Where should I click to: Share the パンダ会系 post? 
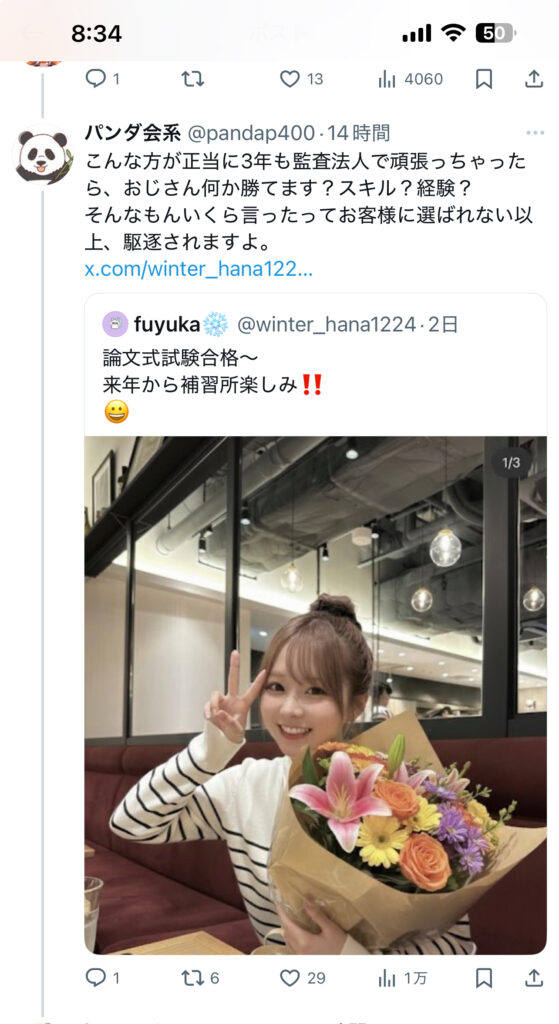coord(534,978)
